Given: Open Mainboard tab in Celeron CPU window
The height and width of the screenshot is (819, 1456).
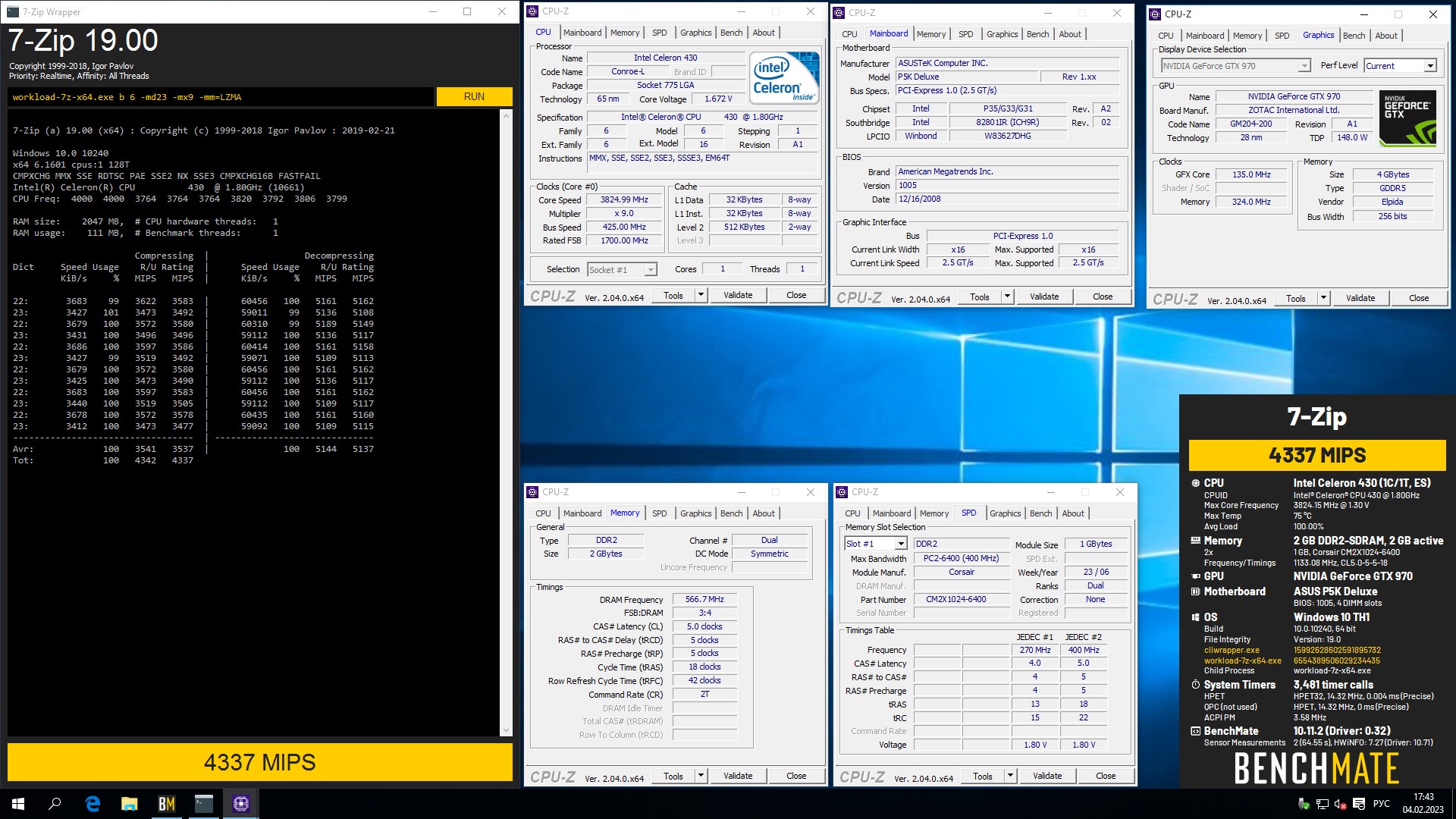Looking at the screenshot, I should click(582, 33).
